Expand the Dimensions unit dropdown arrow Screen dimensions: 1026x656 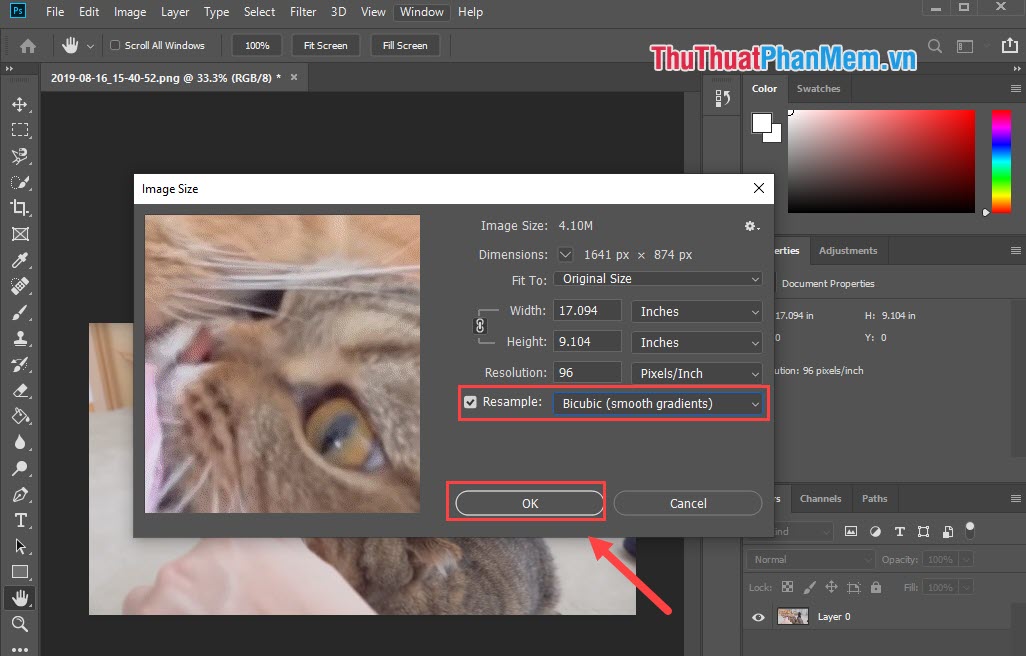pos(565,254)
